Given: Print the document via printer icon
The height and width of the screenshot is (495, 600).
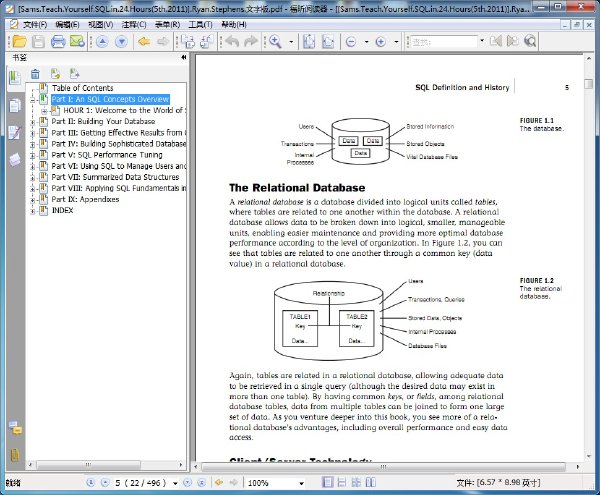Looking at the screenshot, I should 58,41.
